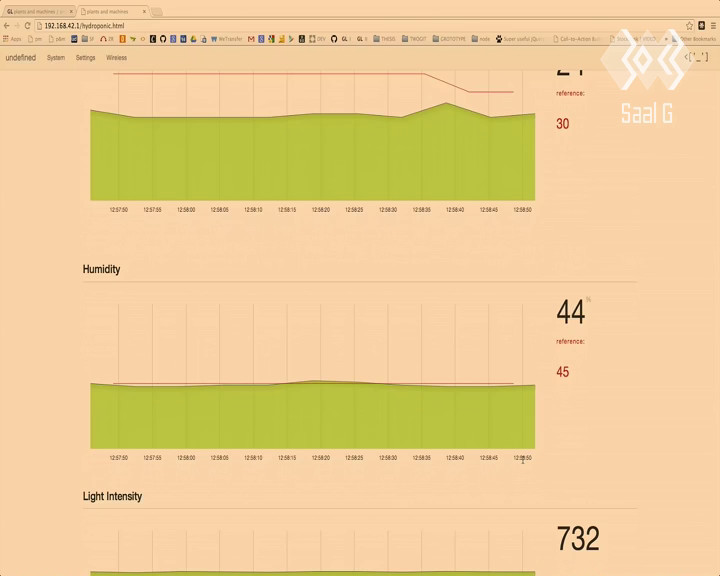This screenshot has width=720, height=576.
Task: Click the 12:57:50 label on the top chart axis
Action: tap(118, 209)
